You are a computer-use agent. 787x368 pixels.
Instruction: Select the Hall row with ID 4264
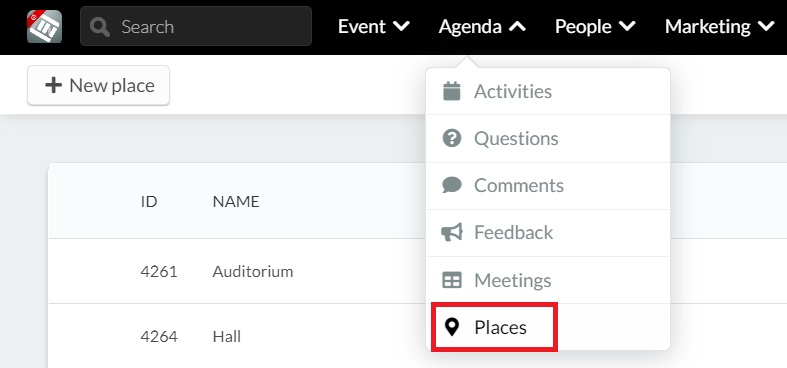coord(418,335)
